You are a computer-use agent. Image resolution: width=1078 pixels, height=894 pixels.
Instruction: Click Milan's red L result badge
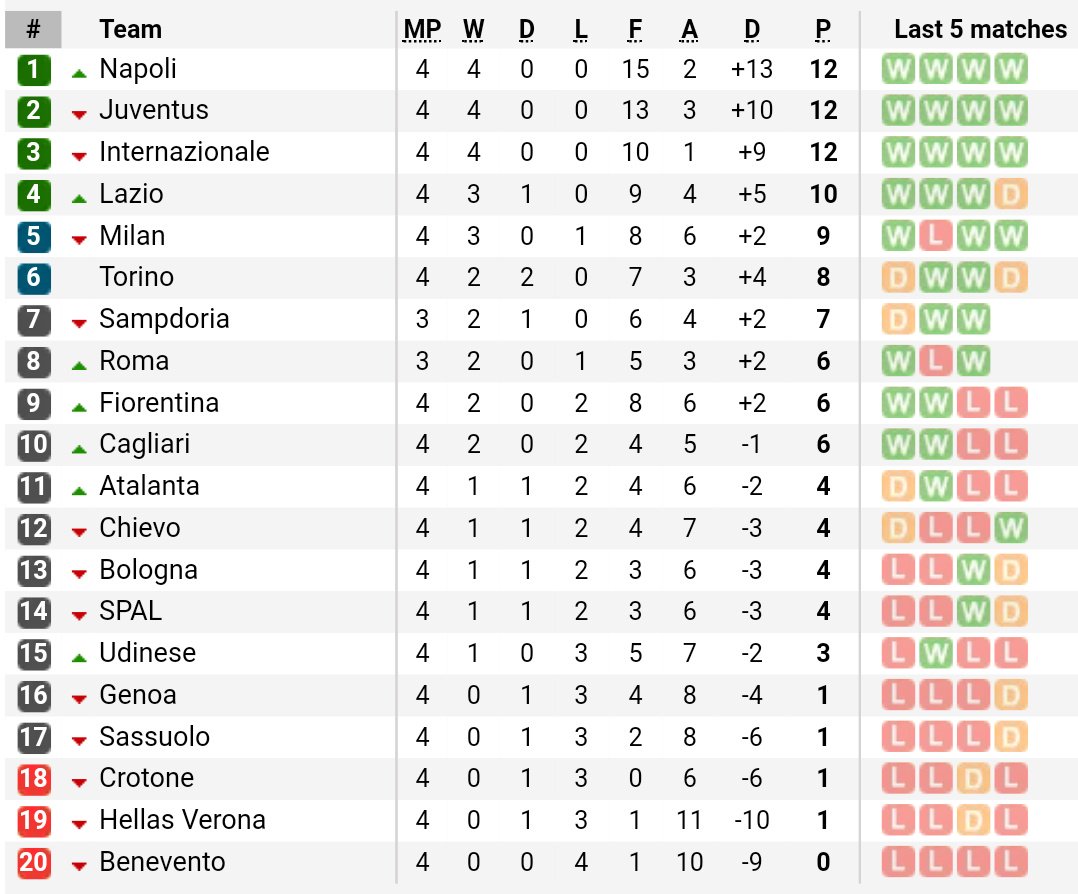[x=935, y=237]
